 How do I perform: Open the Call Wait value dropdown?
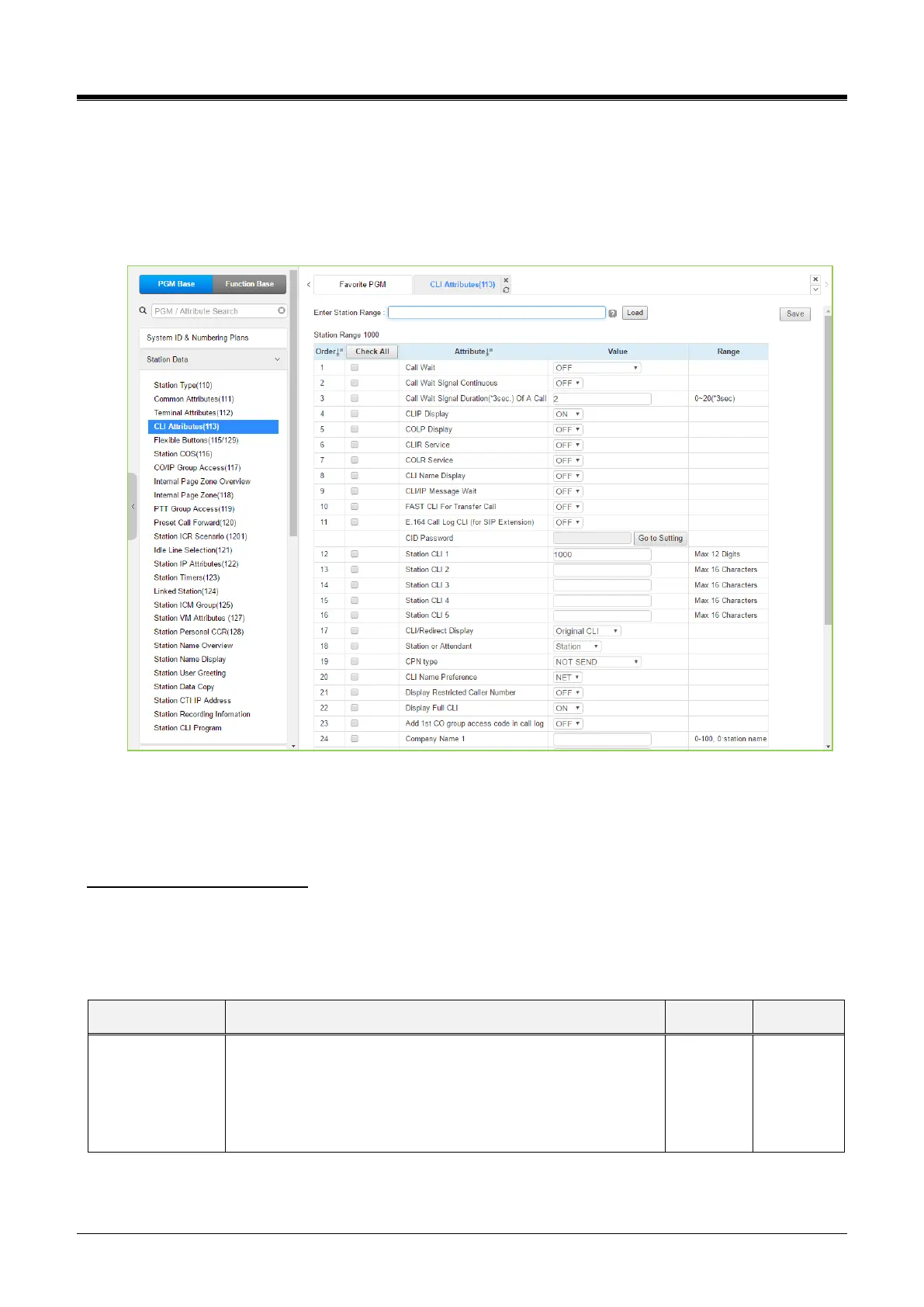(x=597, y=368)
